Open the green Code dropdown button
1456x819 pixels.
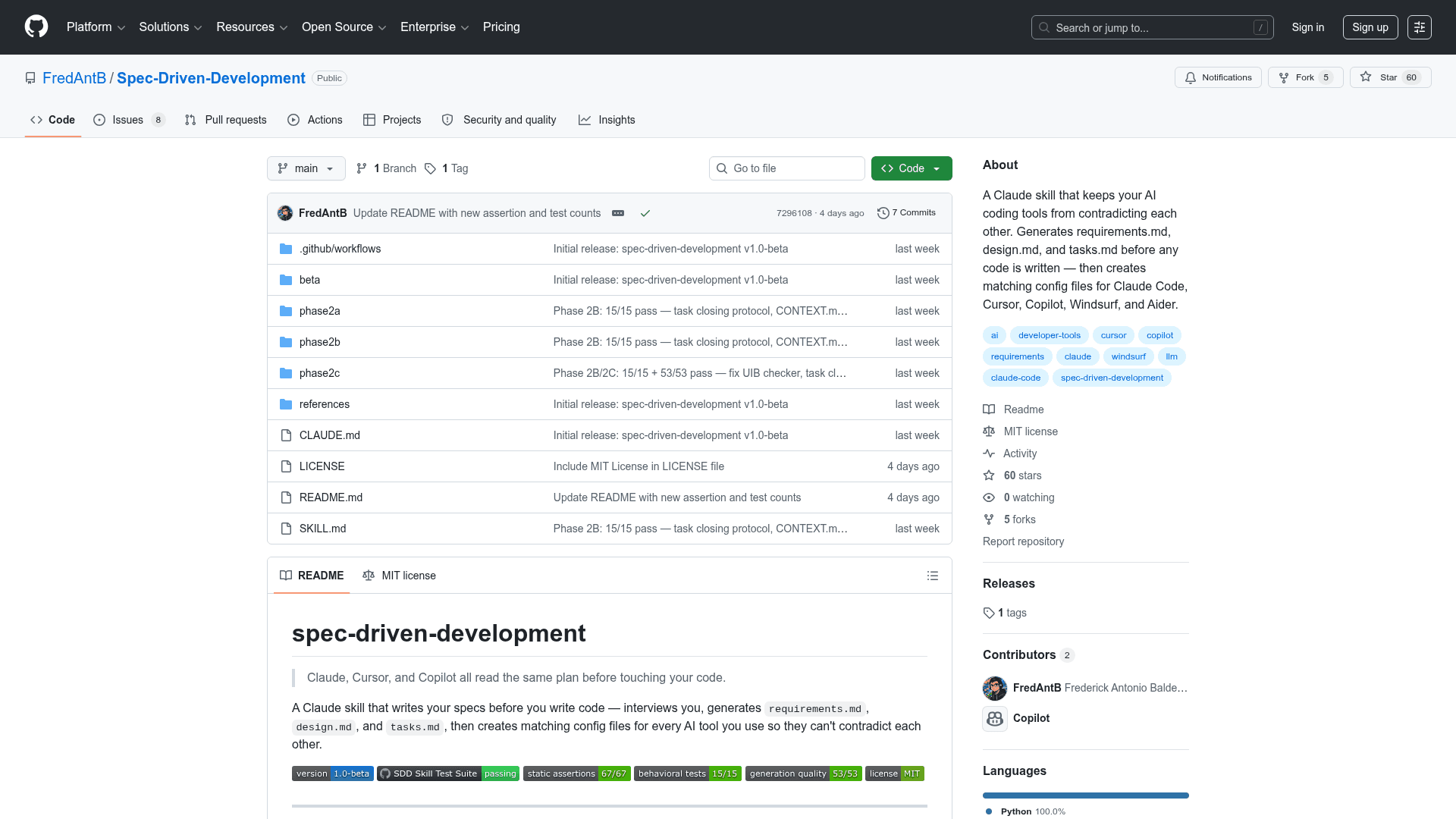(912, 168)
